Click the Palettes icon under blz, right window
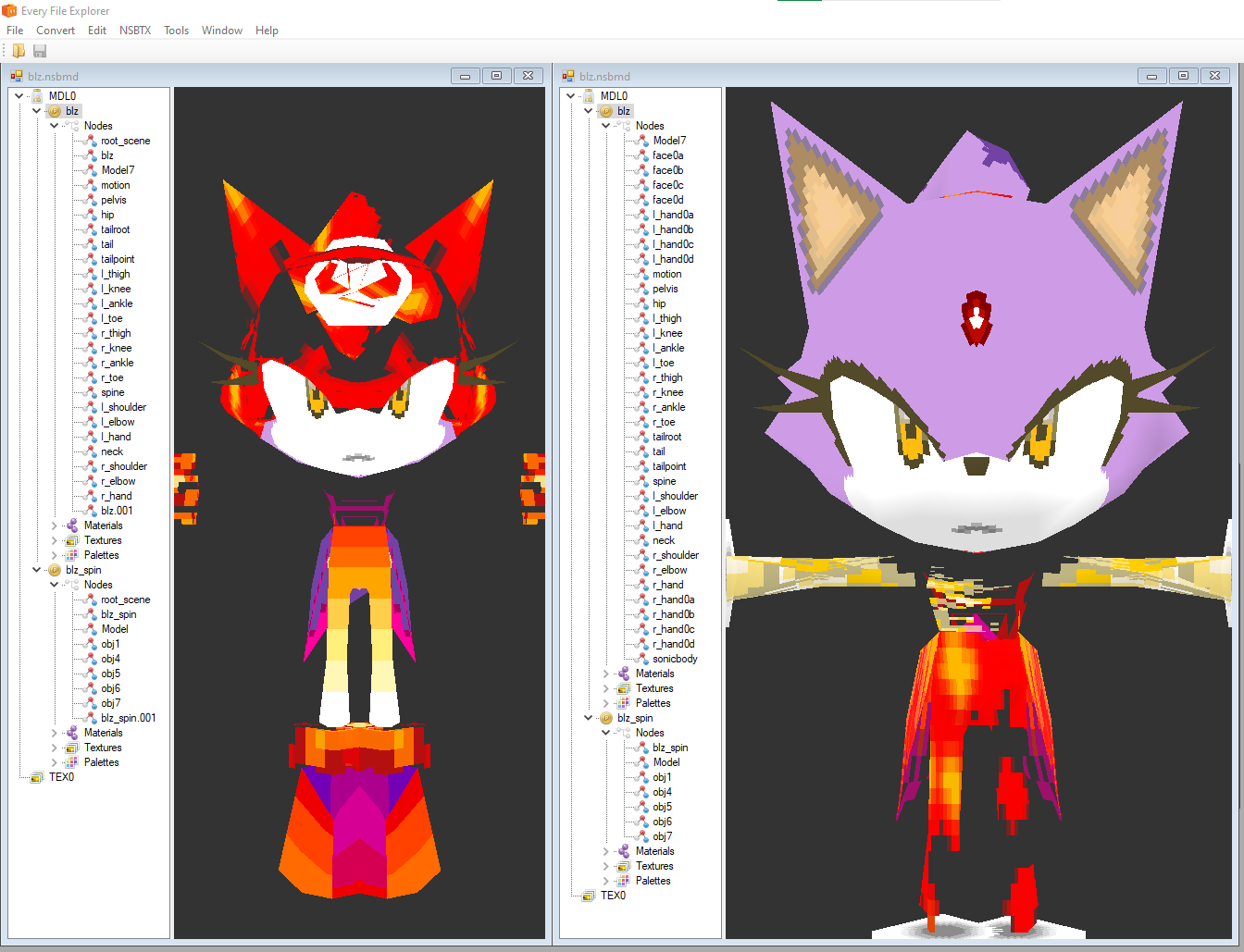1244x952 pixels. 624,703
